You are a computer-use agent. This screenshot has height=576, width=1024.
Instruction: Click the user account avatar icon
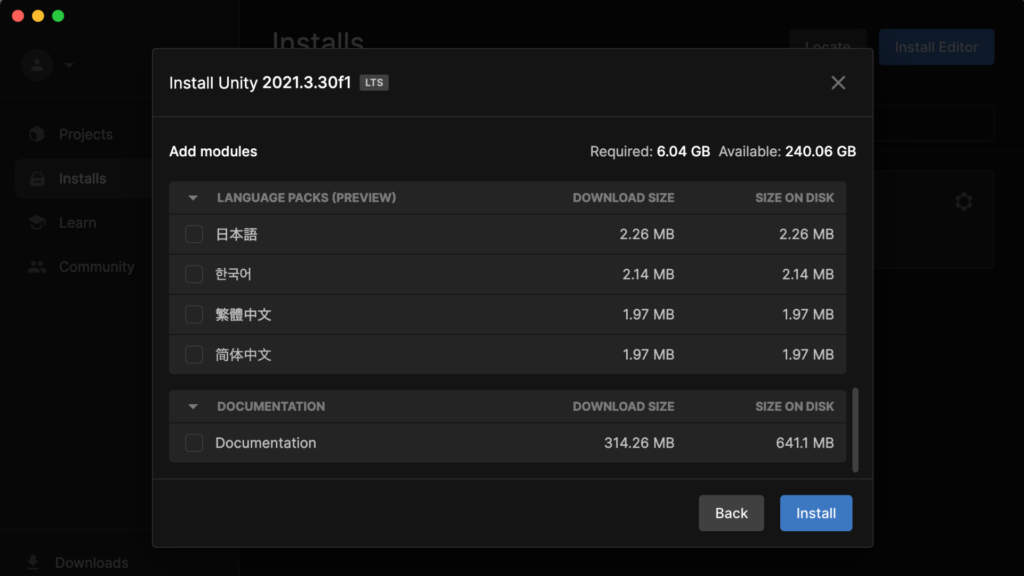coord(37,65)
